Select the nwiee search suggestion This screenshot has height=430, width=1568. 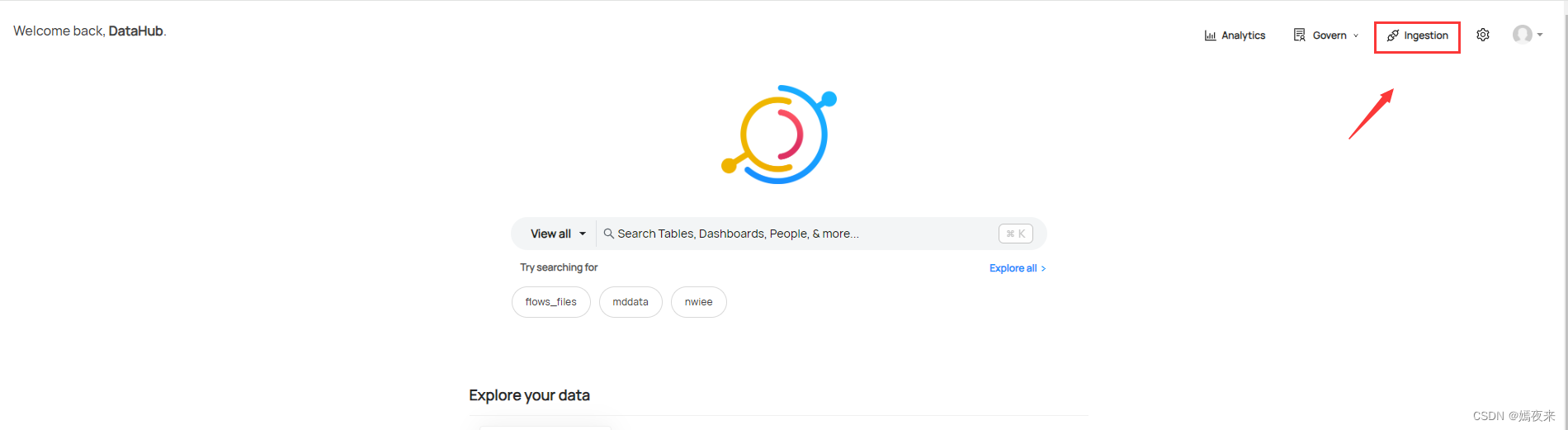[699, 302]
